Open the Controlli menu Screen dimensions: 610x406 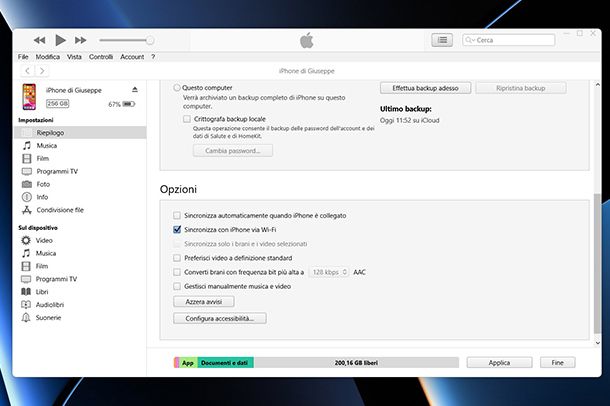(x=101, y=57)
